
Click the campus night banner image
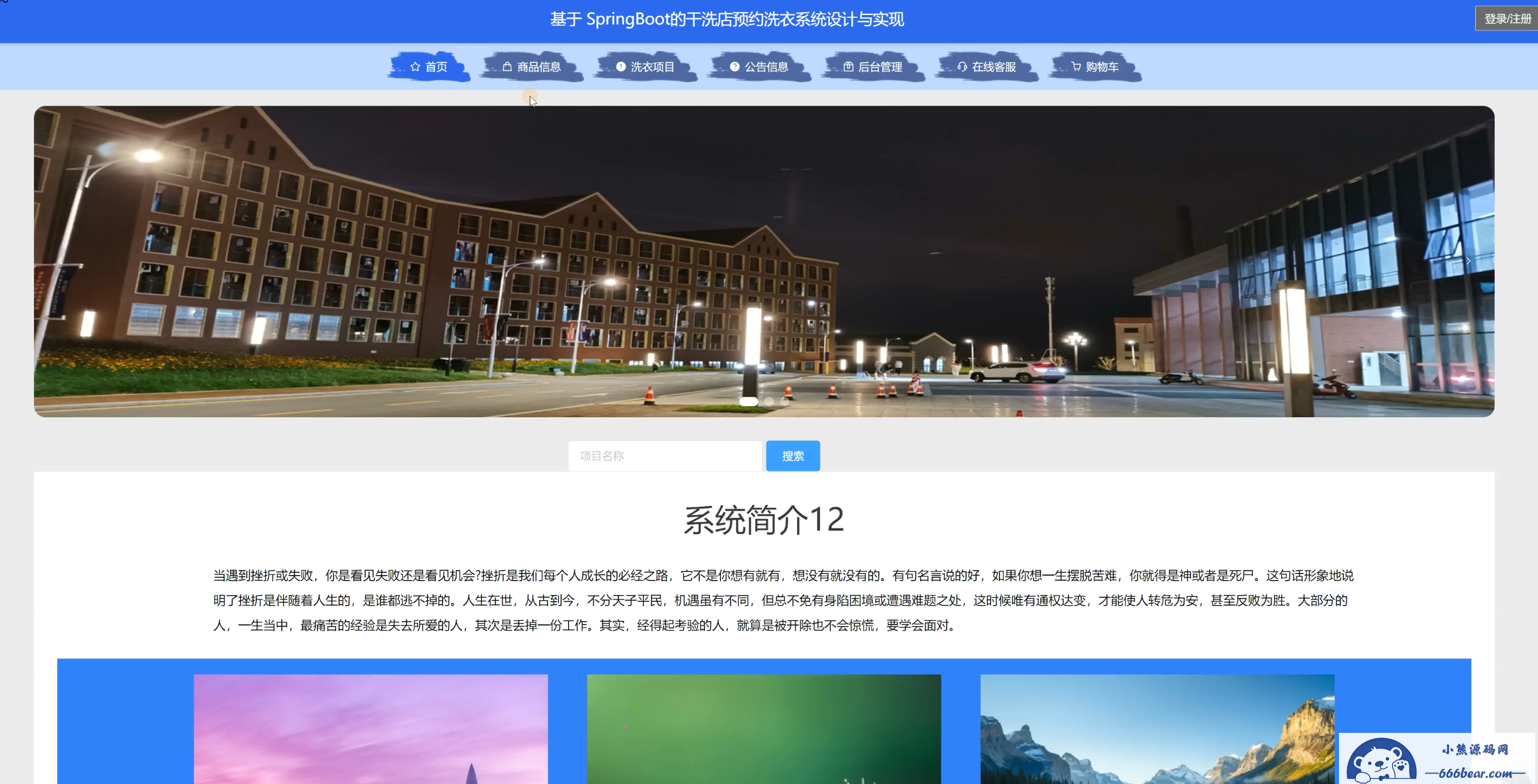(764, 261)
